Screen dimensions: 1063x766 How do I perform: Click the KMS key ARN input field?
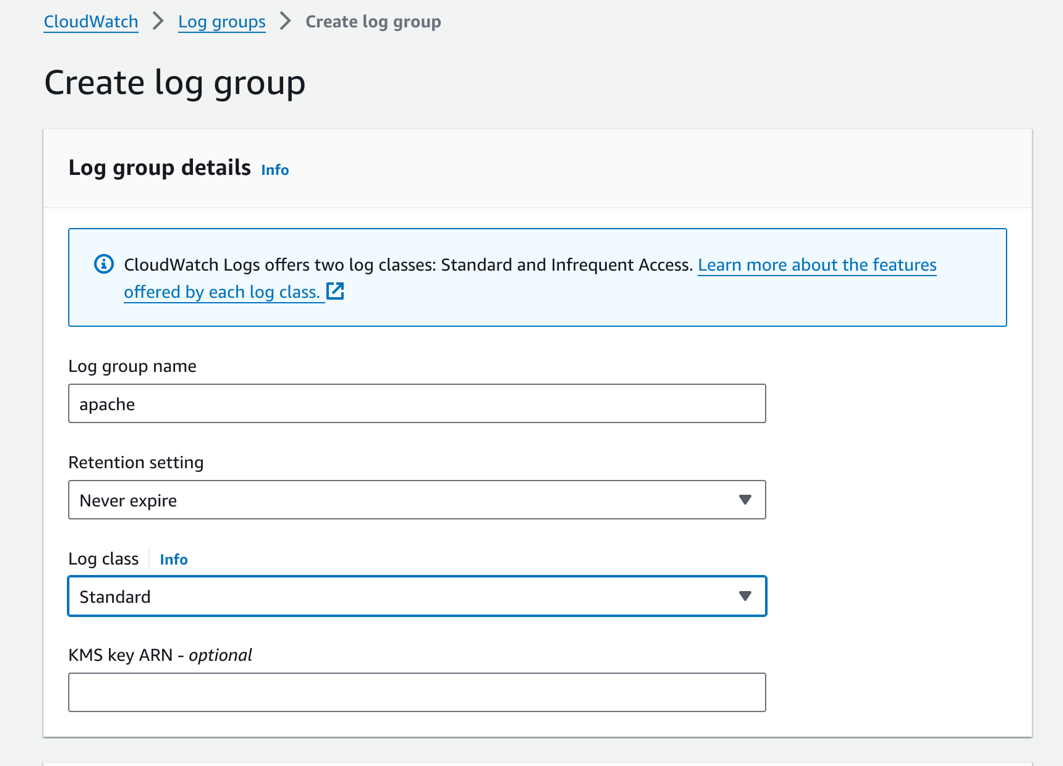(x=417, y=692)
